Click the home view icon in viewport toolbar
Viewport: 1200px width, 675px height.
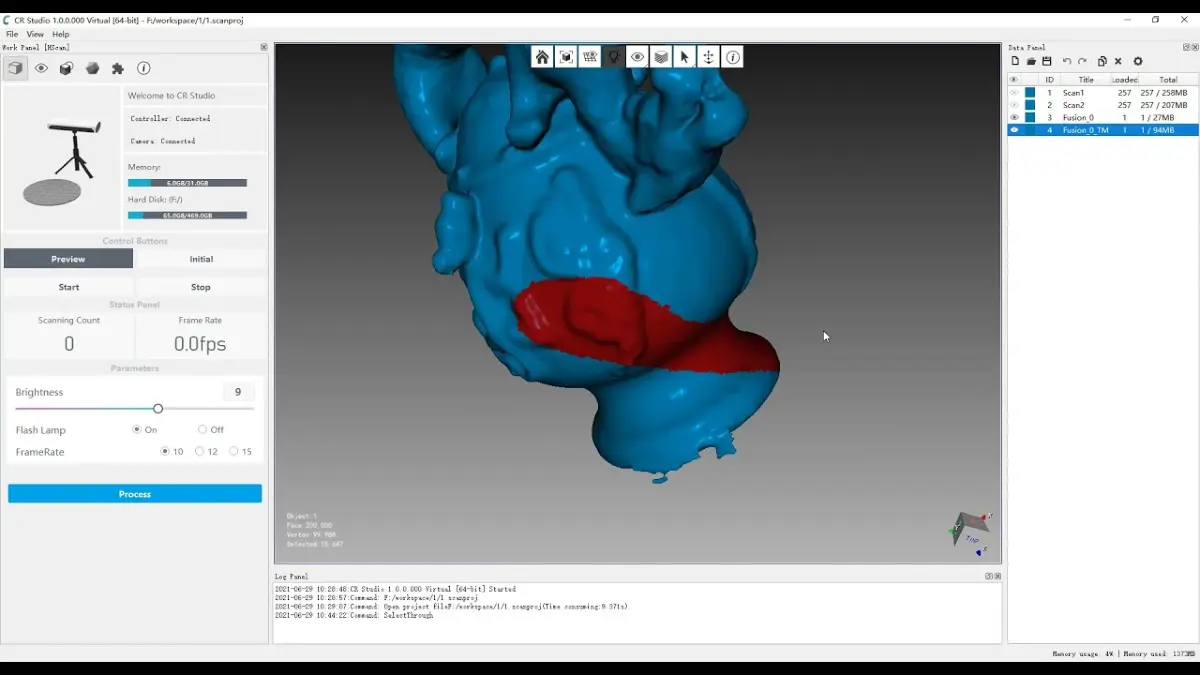542,57
